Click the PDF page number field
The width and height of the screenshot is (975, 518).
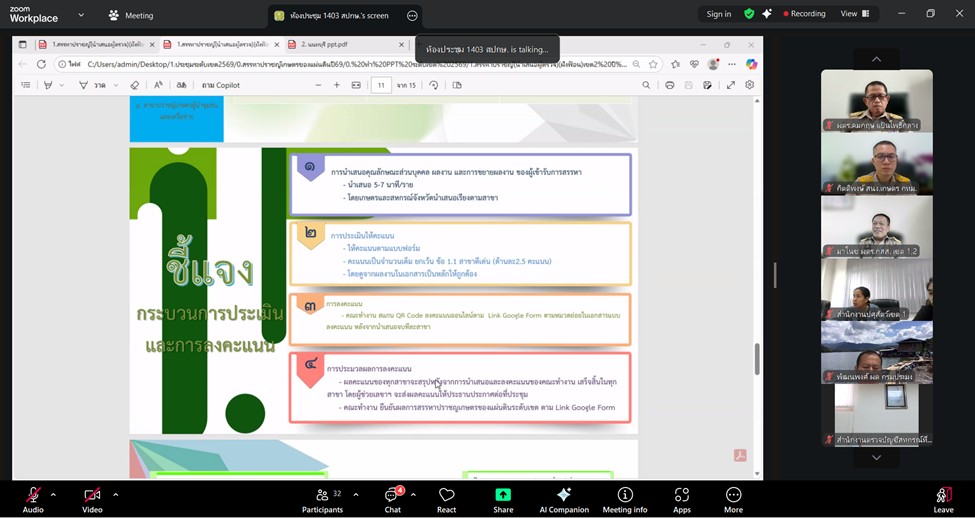pyautogui.click(x=381, y=85)
